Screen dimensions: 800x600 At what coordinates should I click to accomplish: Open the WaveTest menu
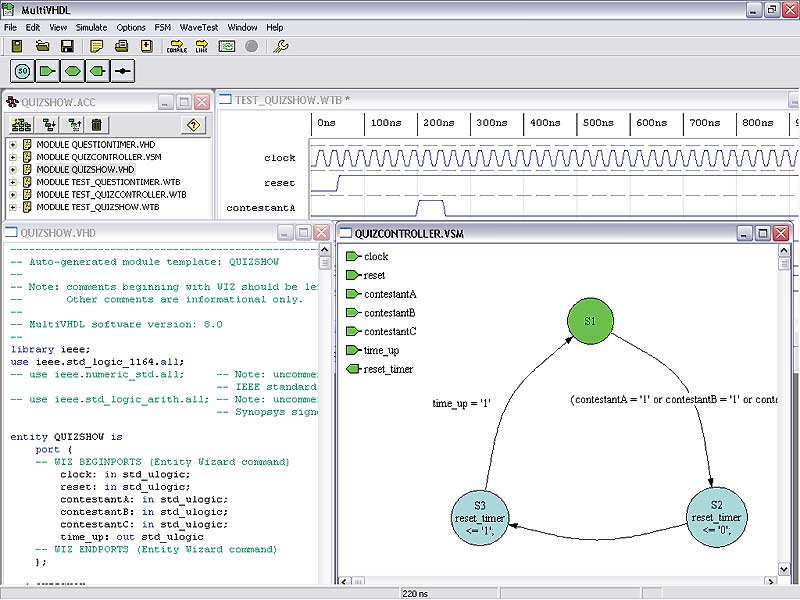(x=199, y=27)
